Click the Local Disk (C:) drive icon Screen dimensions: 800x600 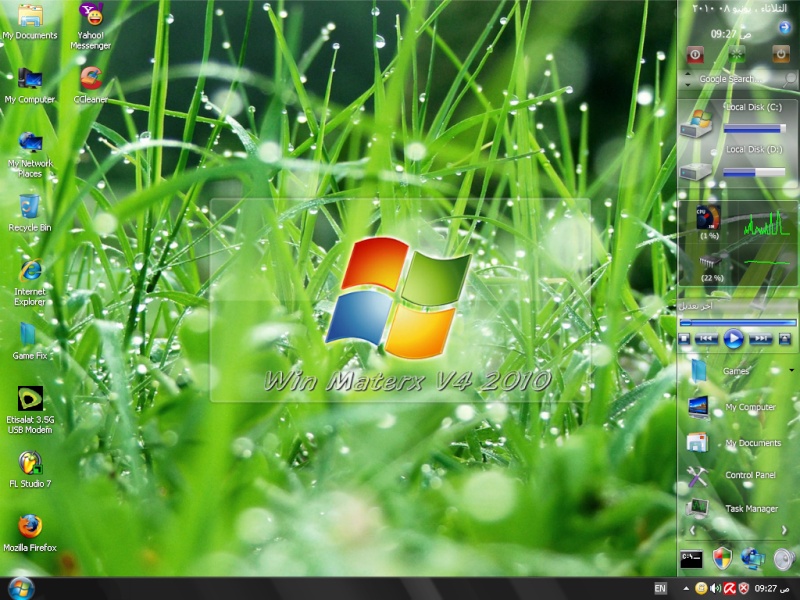click(x=696, y=124)
